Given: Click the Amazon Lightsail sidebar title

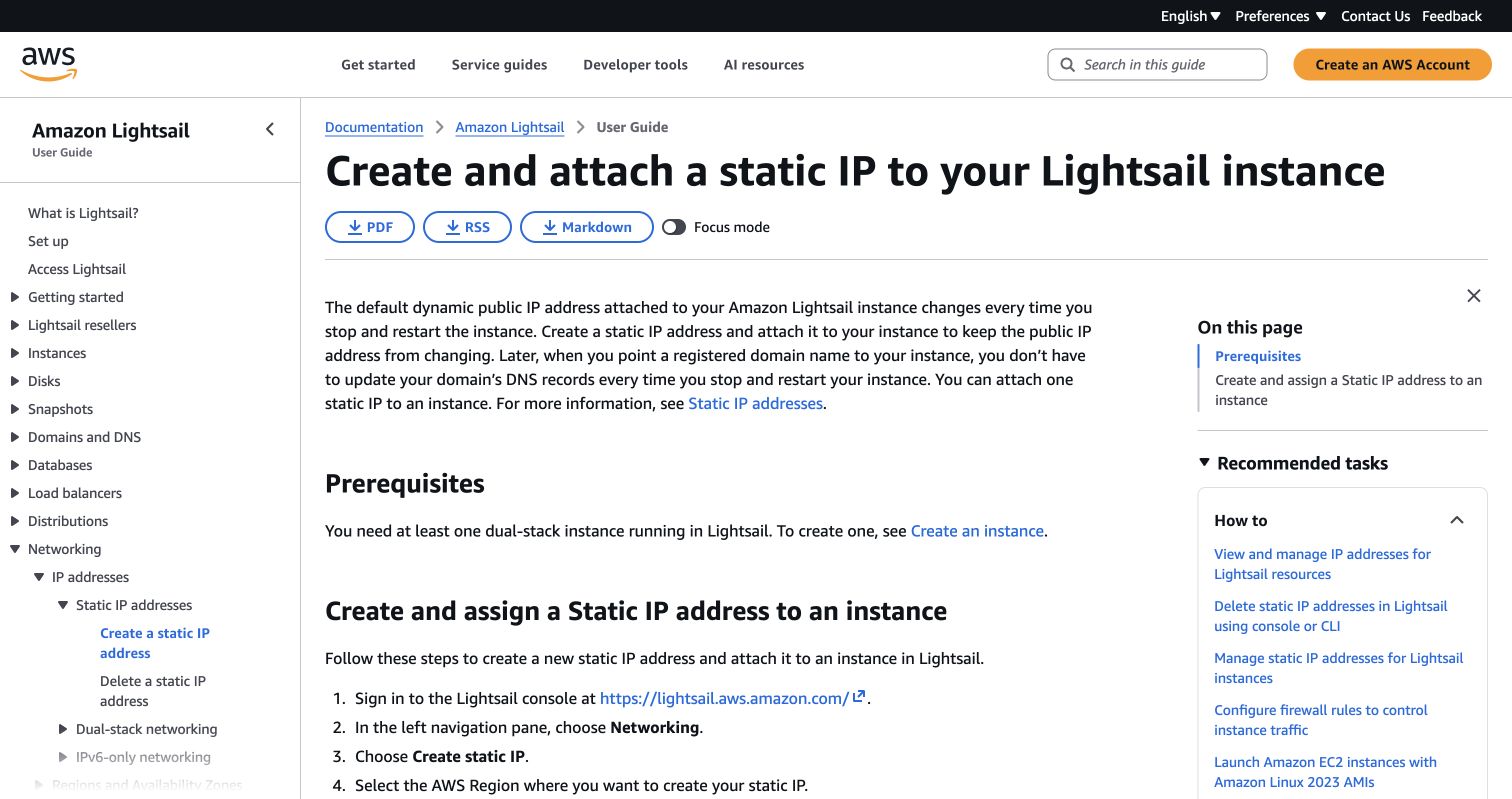Looking at the screenshot, I should point(110,130).
